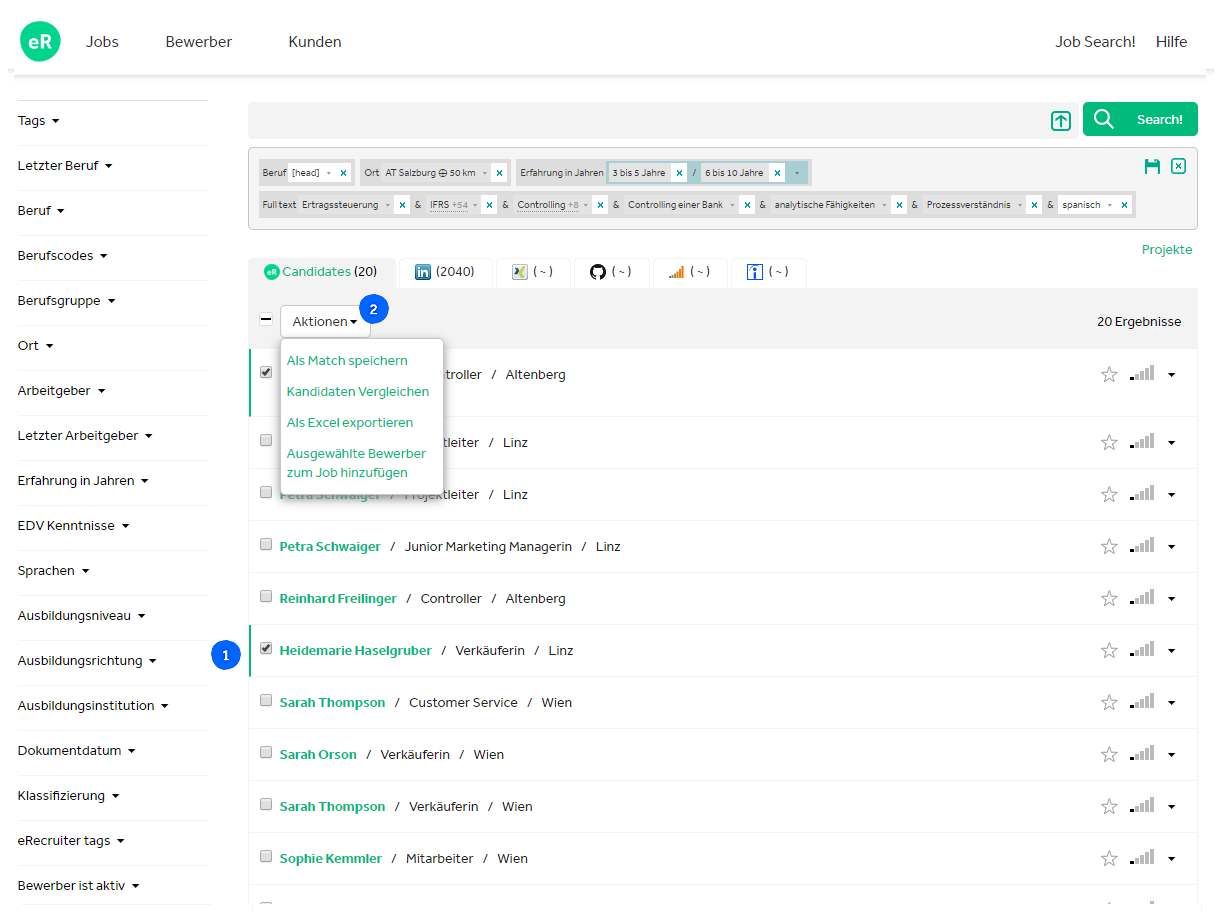Open the row options arrow for Sophie Kemmler
Viewport: 1220px width, 920px height.
coord(1171,859)
